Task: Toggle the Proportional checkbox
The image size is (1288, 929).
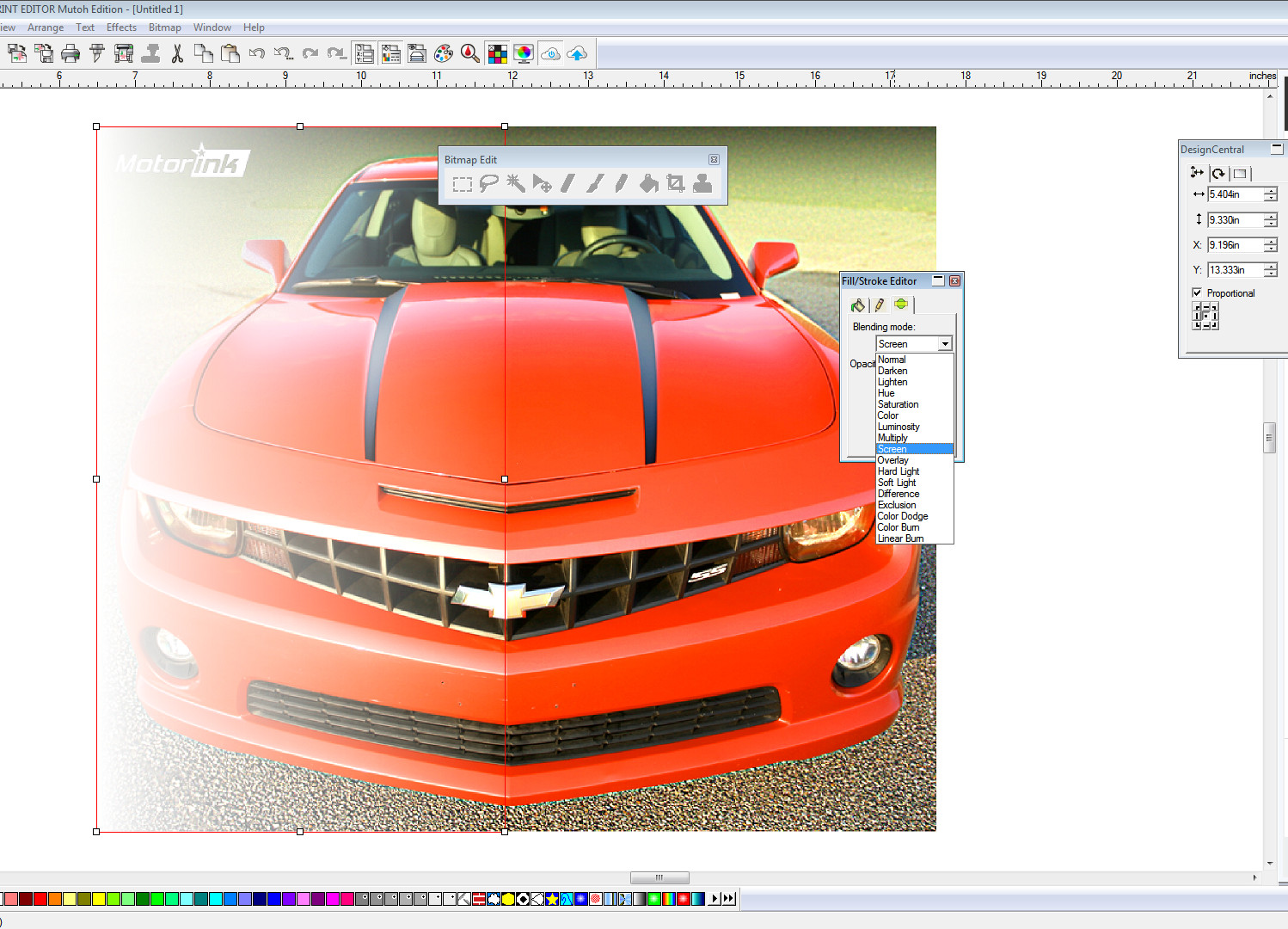Action: pos(1197,292)
